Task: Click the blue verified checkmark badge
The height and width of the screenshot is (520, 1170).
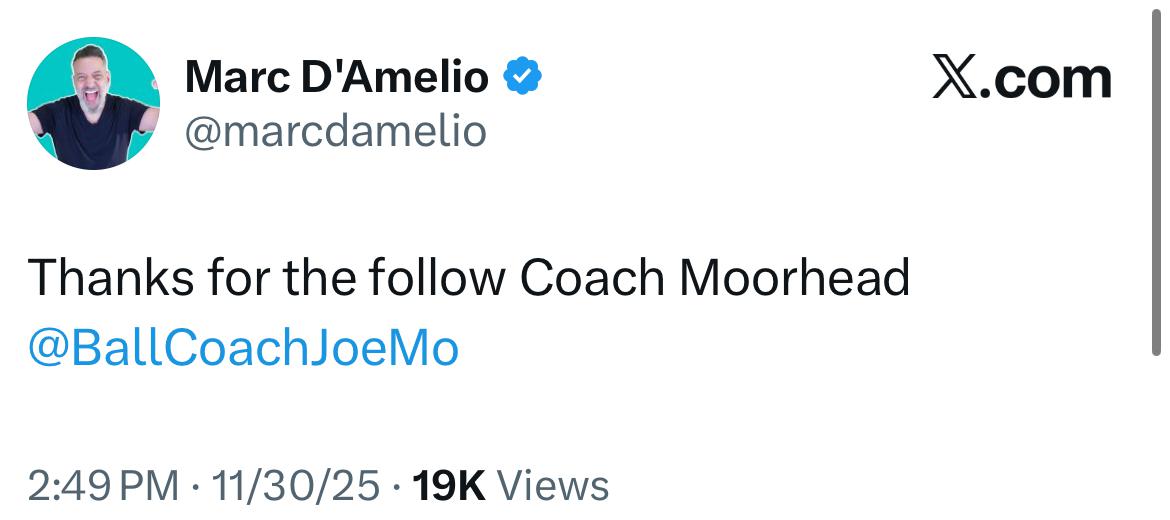Action: pos(521,77)
